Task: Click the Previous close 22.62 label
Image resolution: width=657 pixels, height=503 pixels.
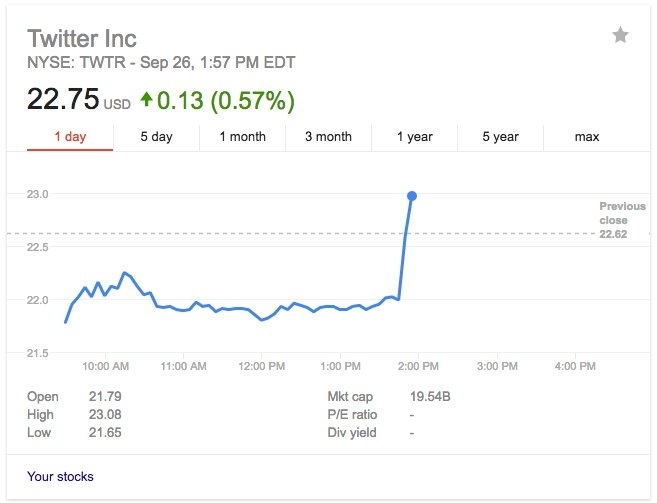Action: 614,220
